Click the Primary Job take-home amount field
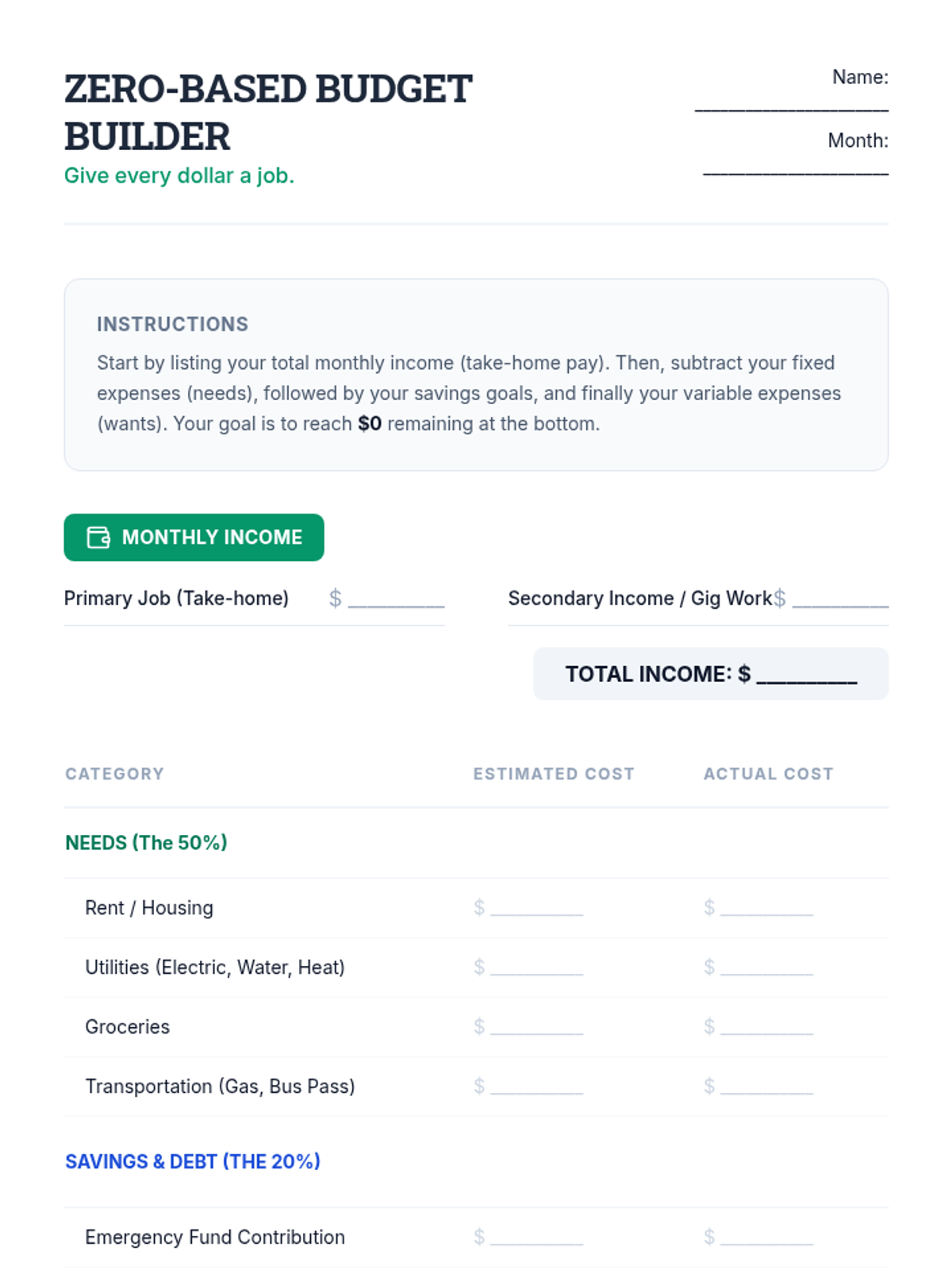Viewport: 952px width, 1270px height. (x=396, y=600)
